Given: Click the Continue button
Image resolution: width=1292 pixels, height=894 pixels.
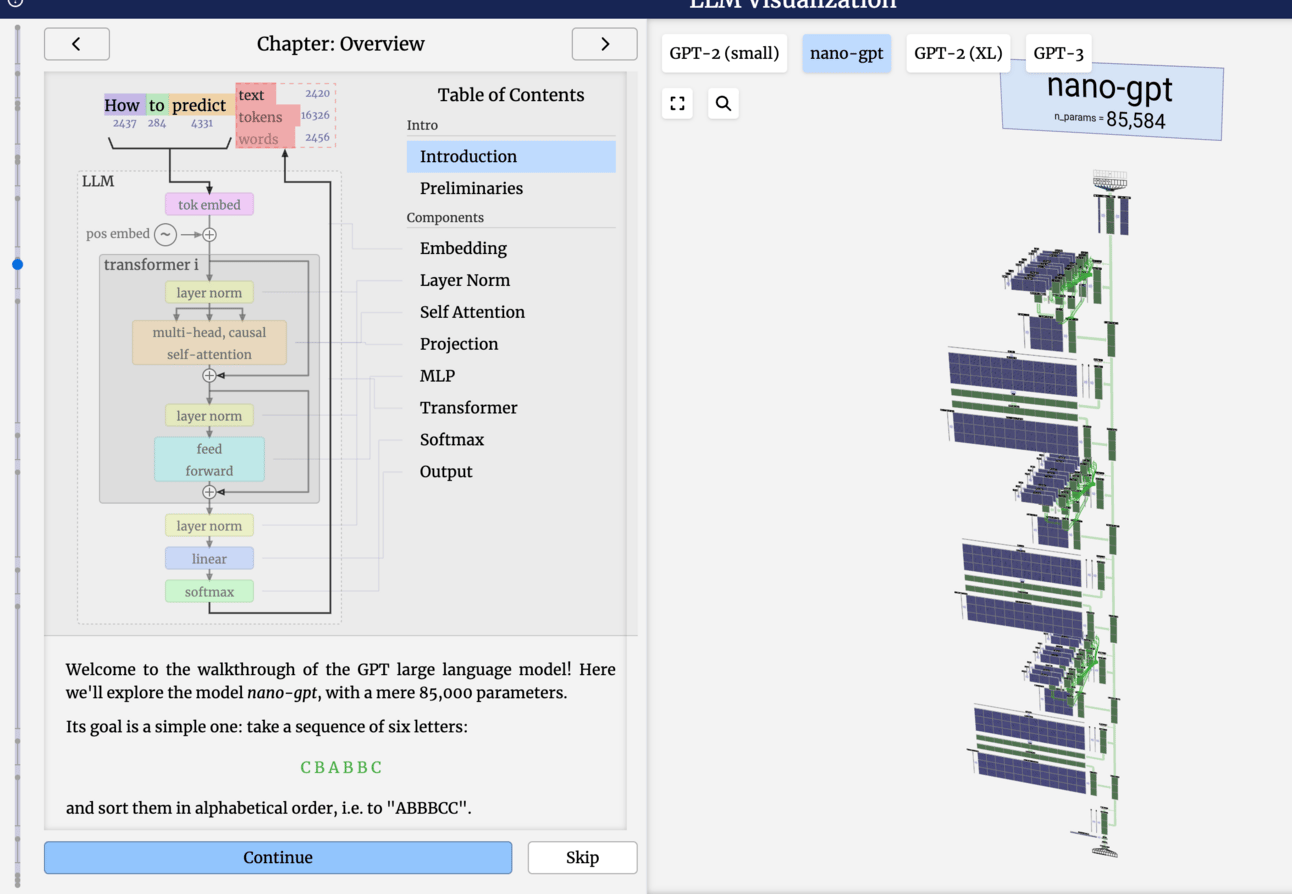Looking at the screenshot, I should (278, 857).
